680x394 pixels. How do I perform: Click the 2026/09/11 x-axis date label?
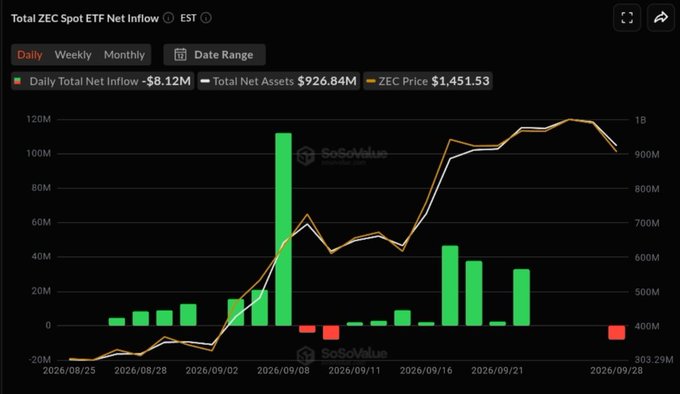pos(354,371)
